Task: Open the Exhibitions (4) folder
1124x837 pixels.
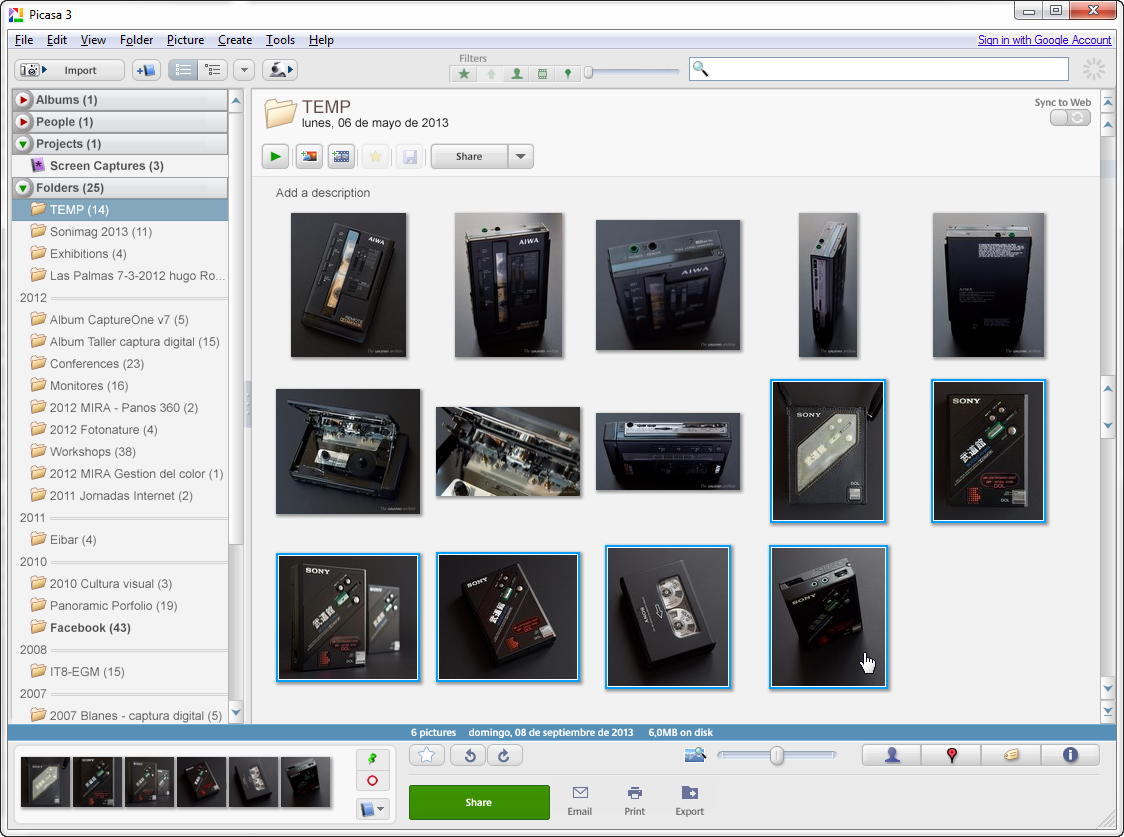Action: pos(88,254)
